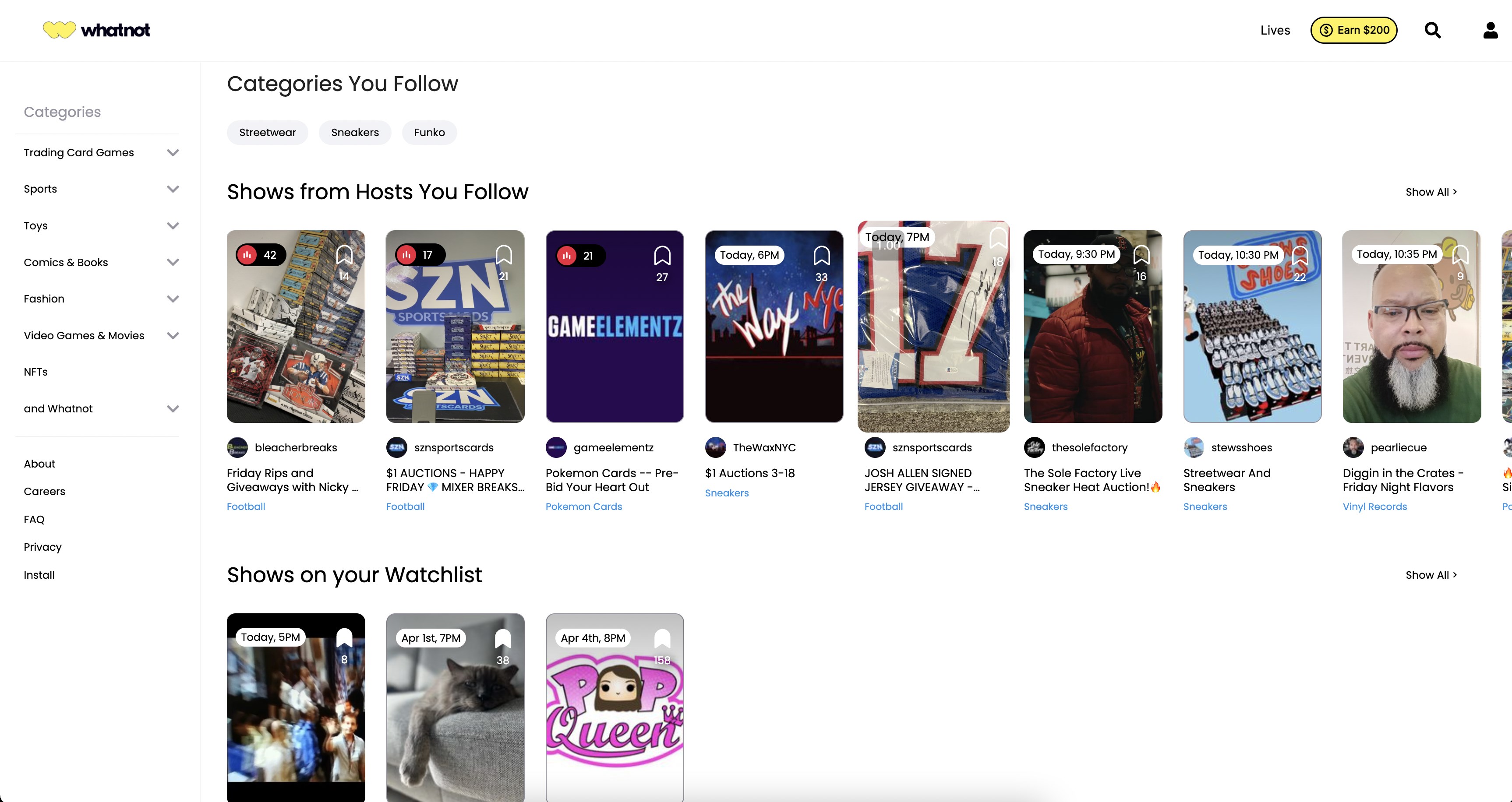Open the Lives navigation item

(x=1275, y=30)
